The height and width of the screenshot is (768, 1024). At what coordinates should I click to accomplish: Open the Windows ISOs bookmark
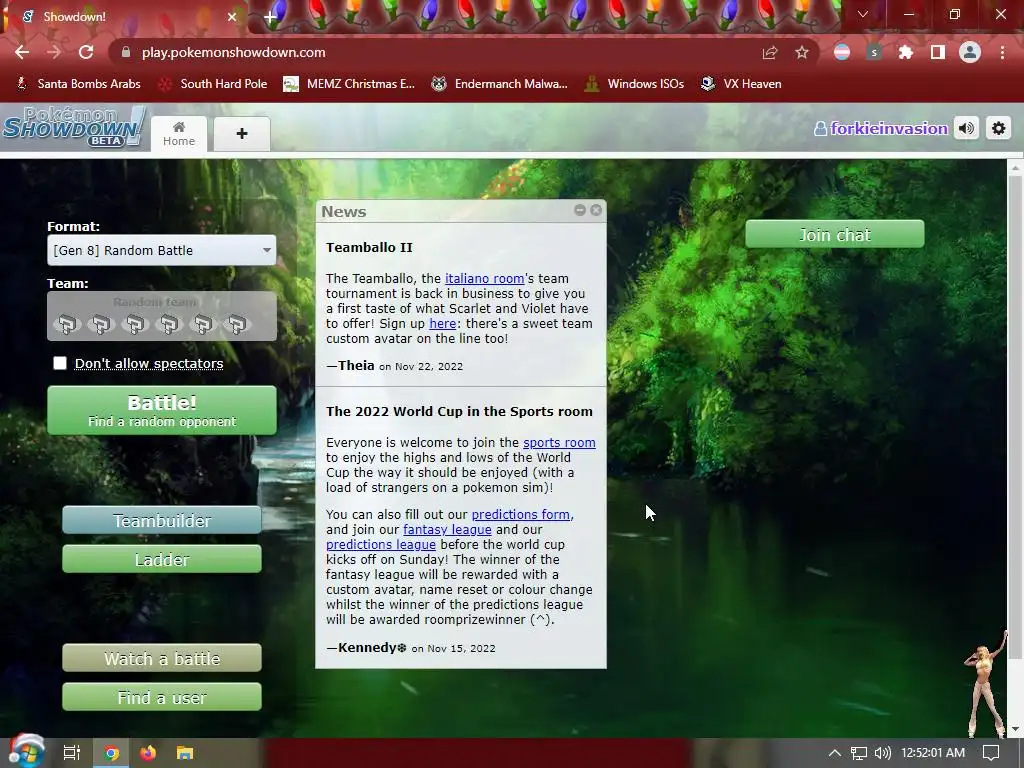click(x=635, y=84)
